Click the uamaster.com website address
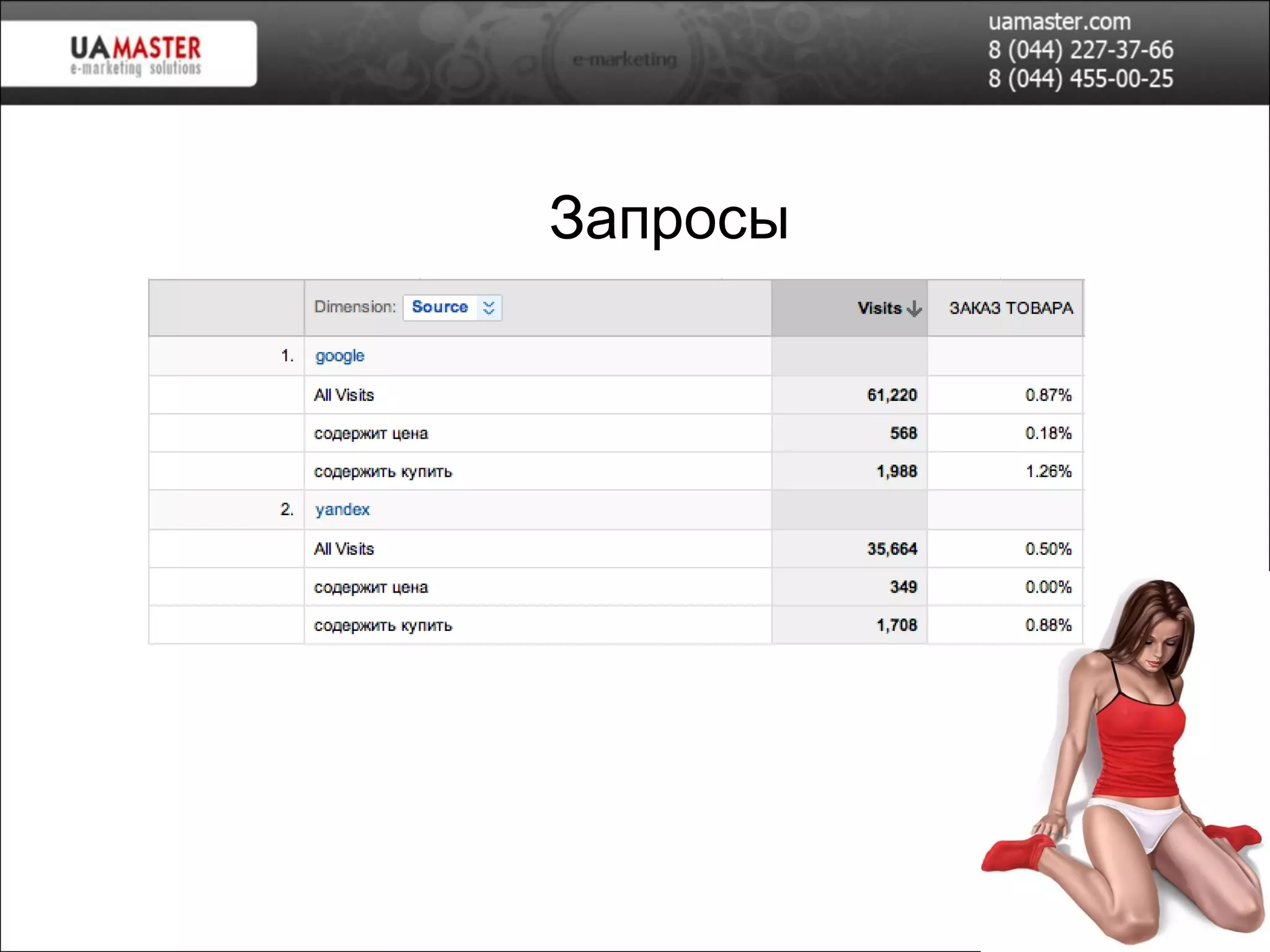Screen dimensions: 1270x952 click(x=1059, y=22)
